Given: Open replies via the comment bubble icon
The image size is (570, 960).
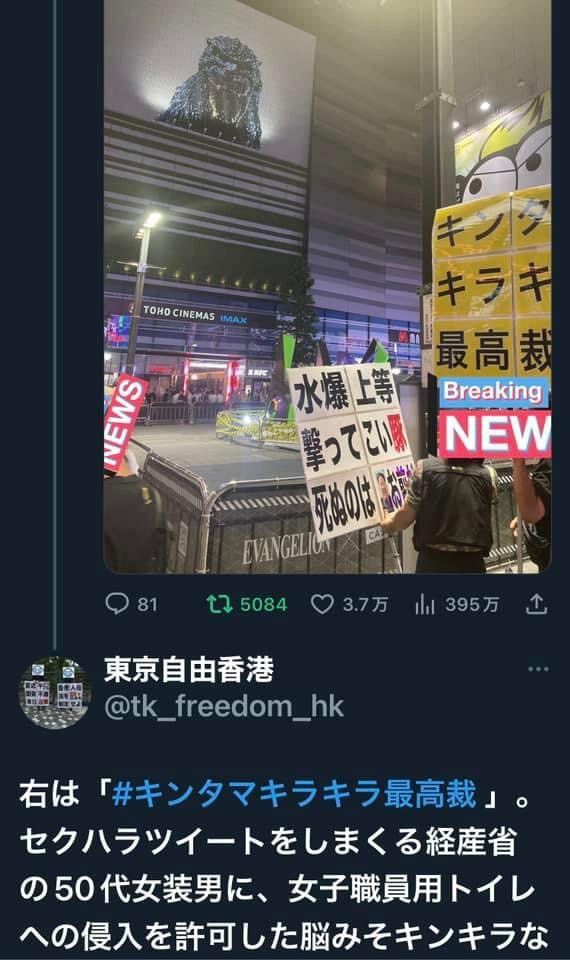Looking at the screenshot, I should tap(116, 604).
